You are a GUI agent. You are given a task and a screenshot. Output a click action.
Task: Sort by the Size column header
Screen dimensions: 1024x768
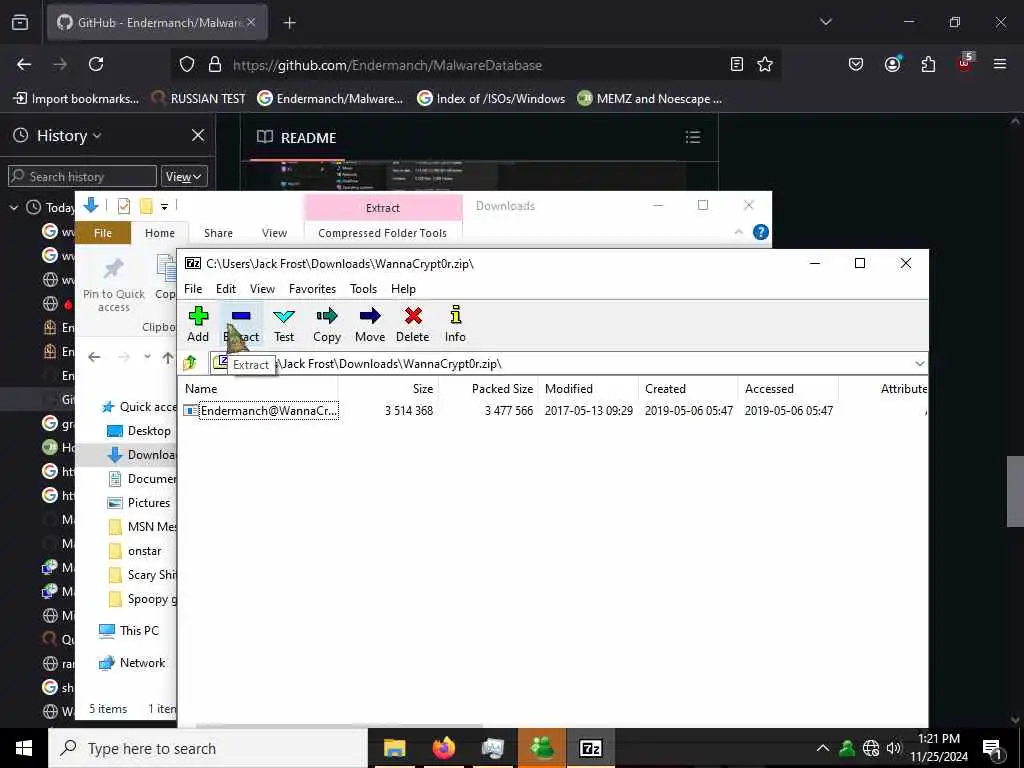click(423, 389)
